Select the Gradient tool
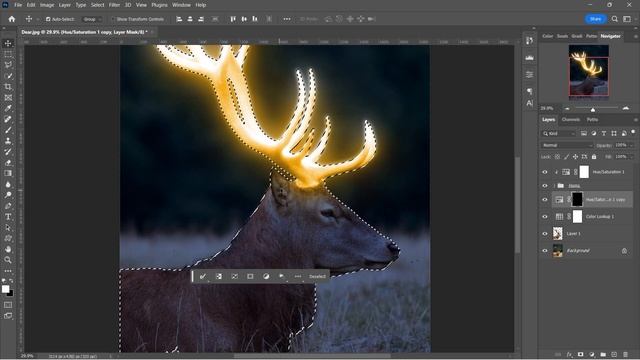Image resolution: width=640 pixels, height=360 pixels. [8, 173]
